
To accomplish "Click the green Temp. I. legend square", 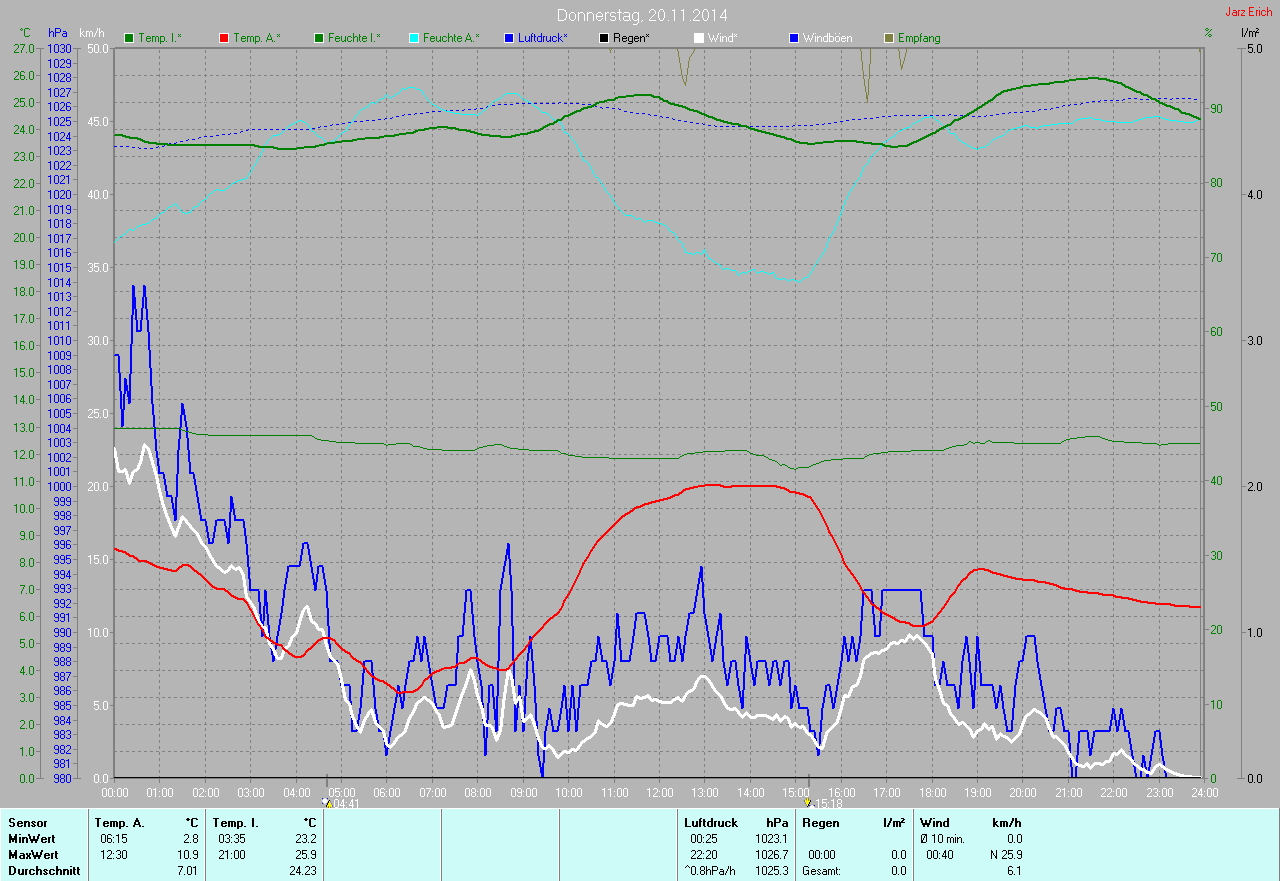I will tap(129, 38).
